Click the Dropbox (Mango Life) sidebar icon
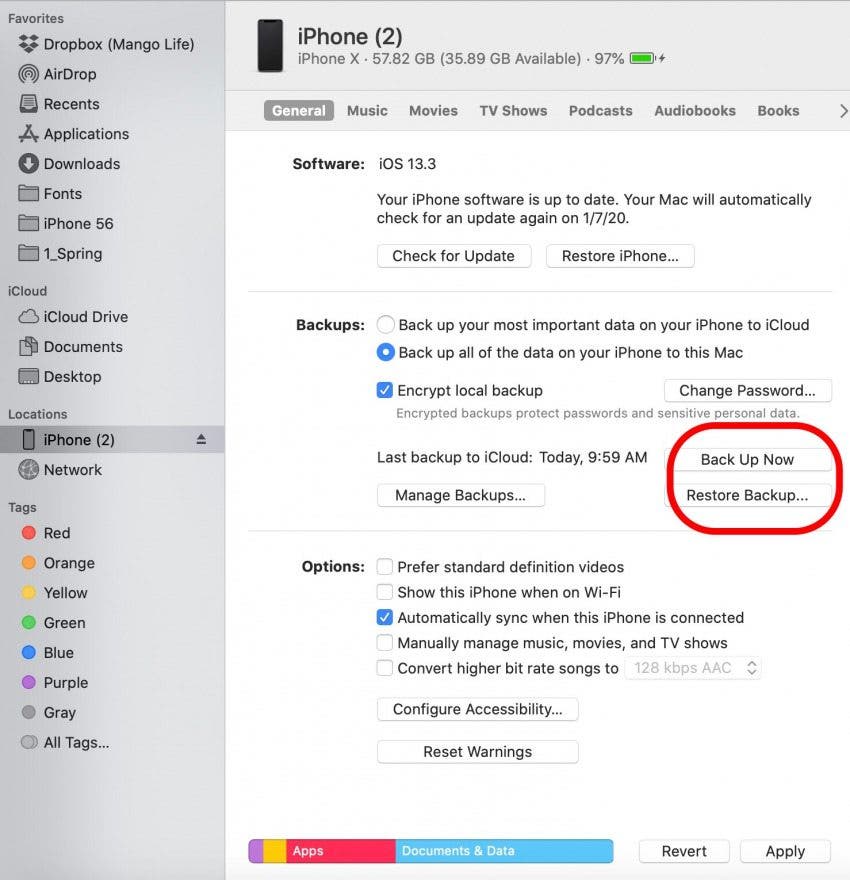 pos(28,44)
